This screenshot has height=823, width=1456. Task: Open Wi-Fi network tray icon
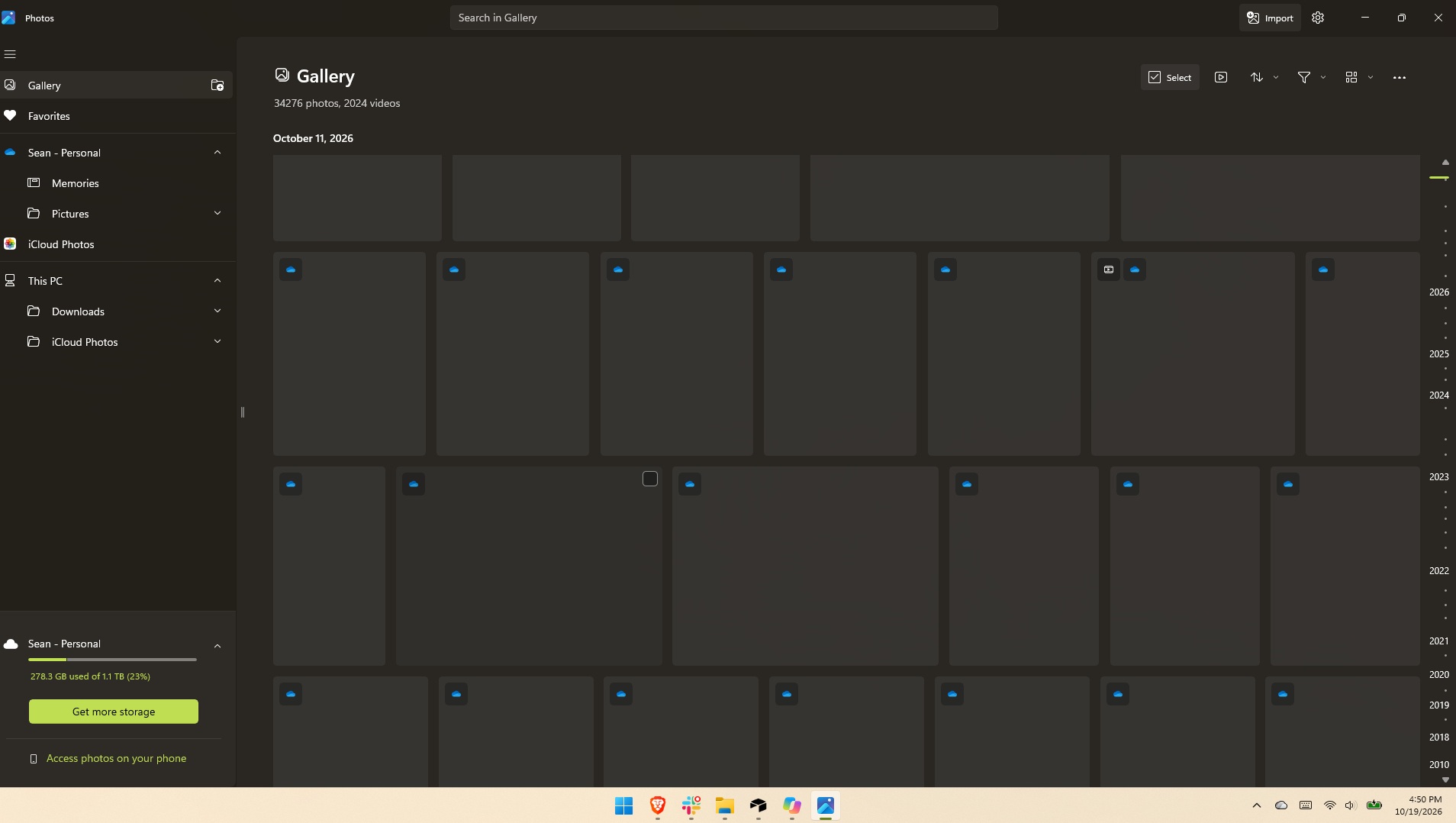[x=1329, y=805]
